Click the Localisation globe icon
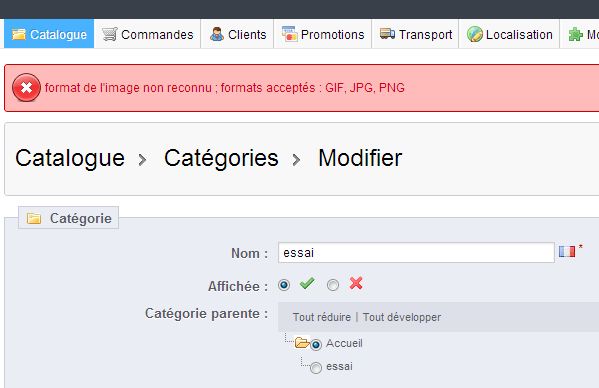The image size is (599, 388). pyautogui.click(x=475, y=34)
